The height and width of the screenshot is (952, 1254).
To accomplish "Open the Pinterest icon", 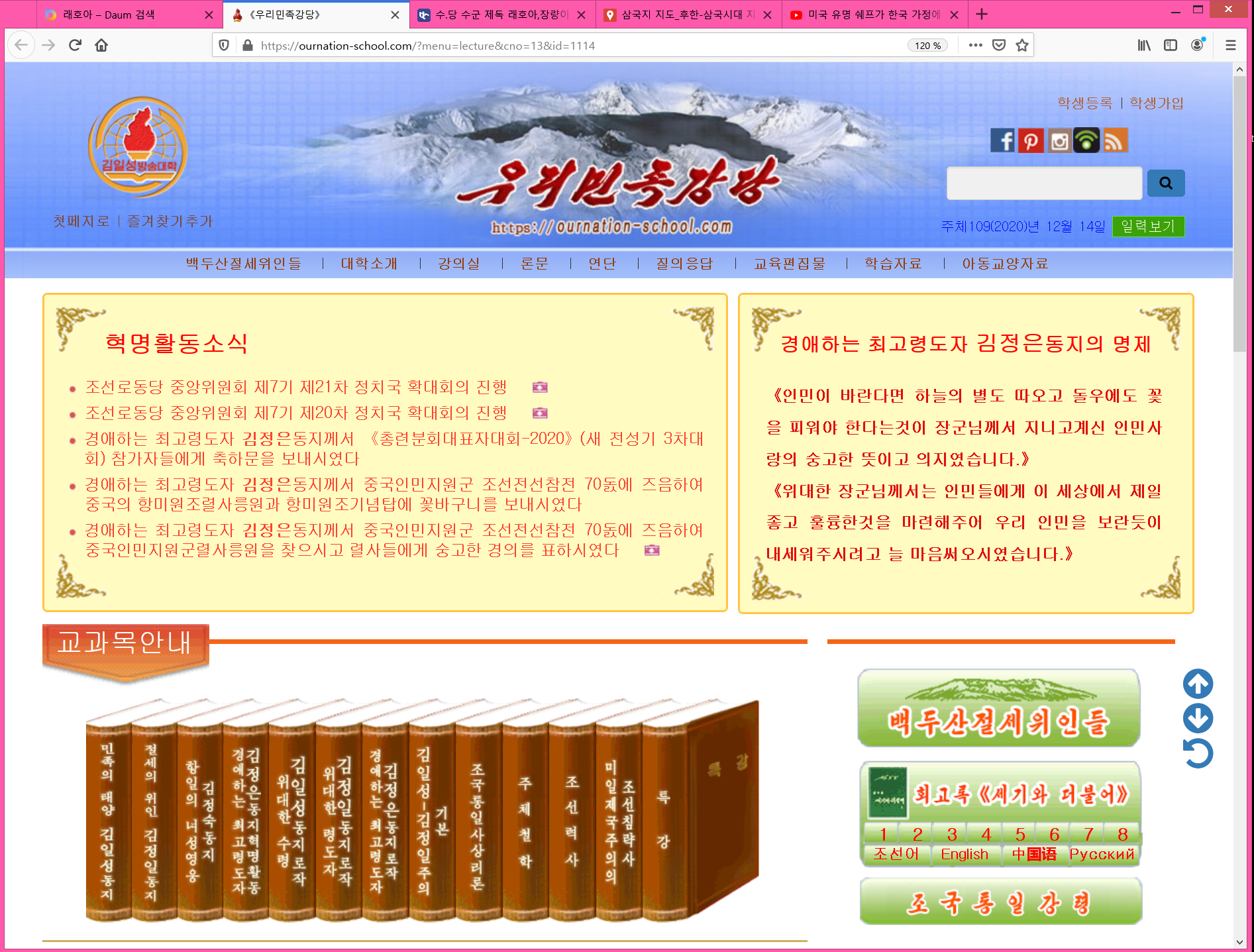I will click(x=1031, y=140).
